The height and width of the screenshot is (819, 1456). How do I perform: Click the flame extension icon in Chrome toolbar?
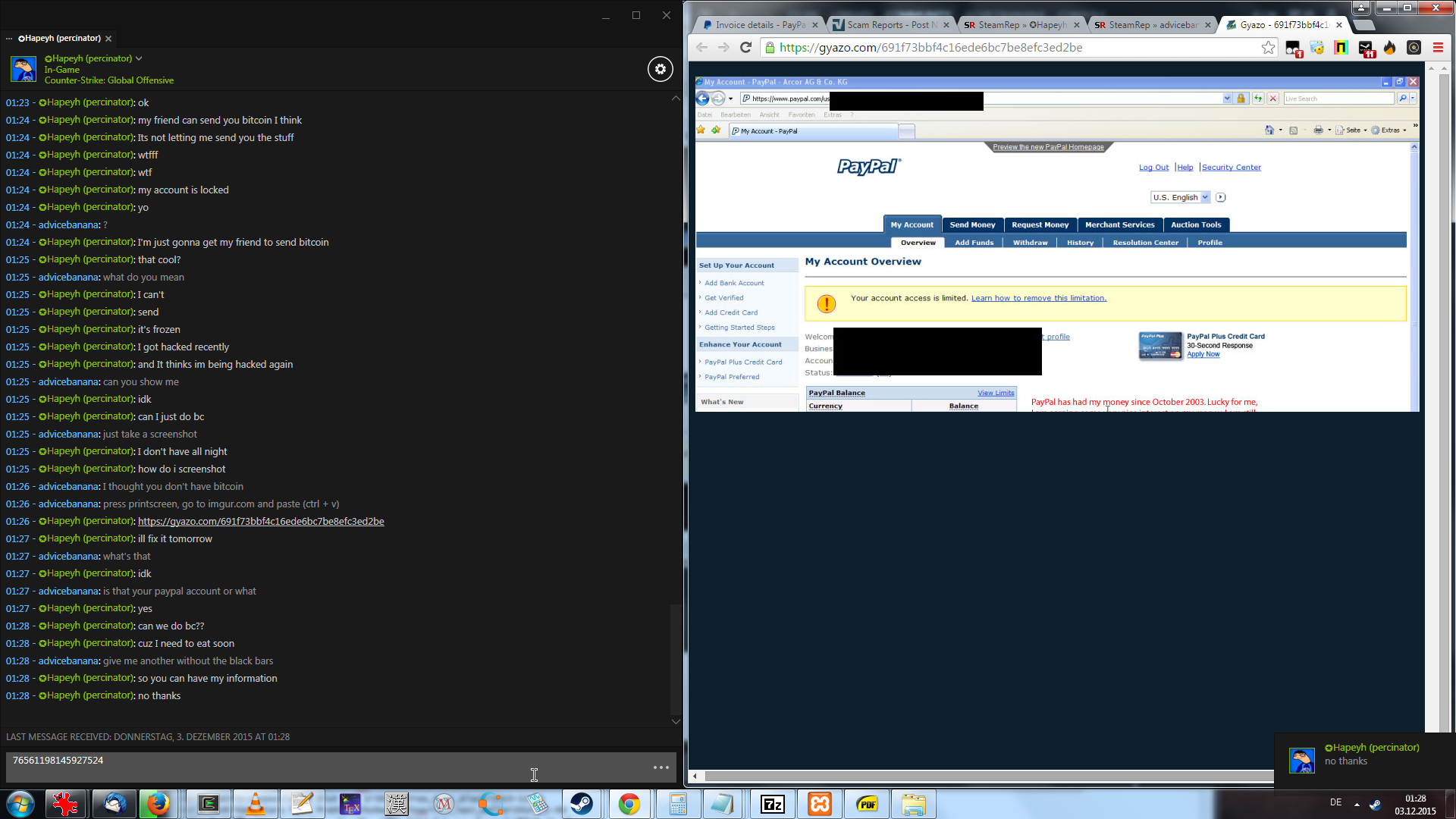1389,48
